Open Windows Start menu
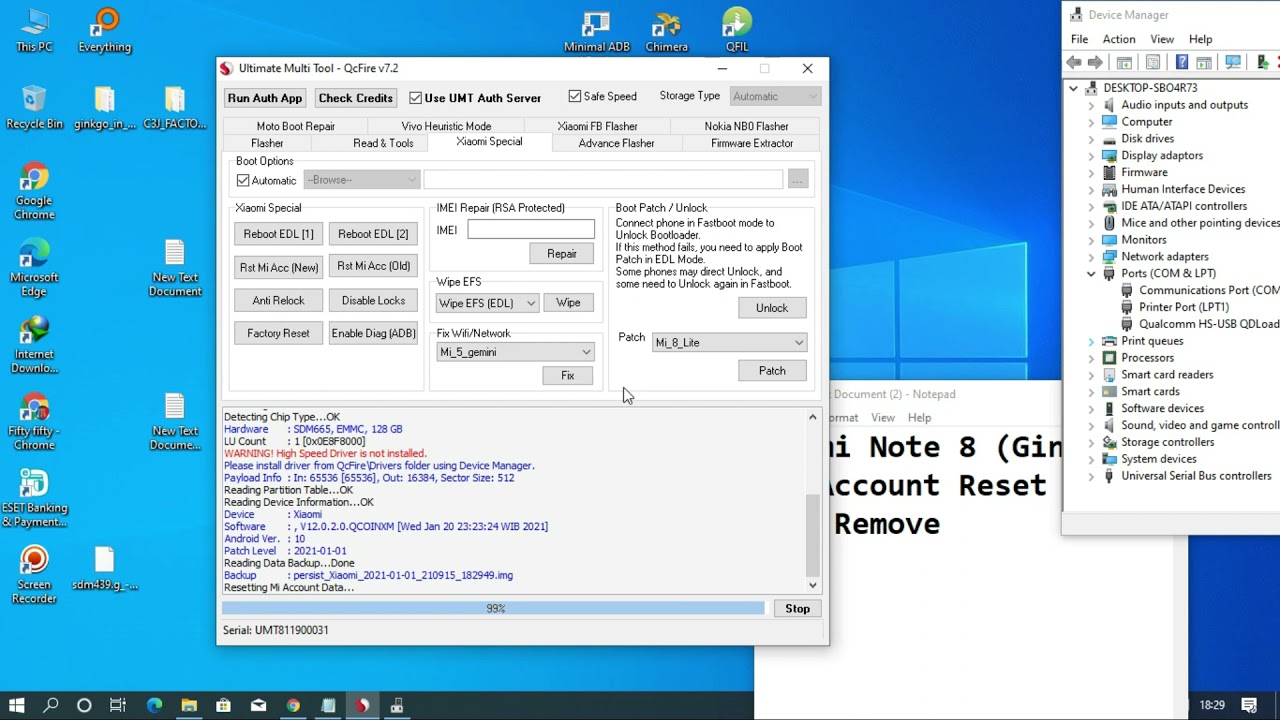1280x720 pixels. pos(17,705)
